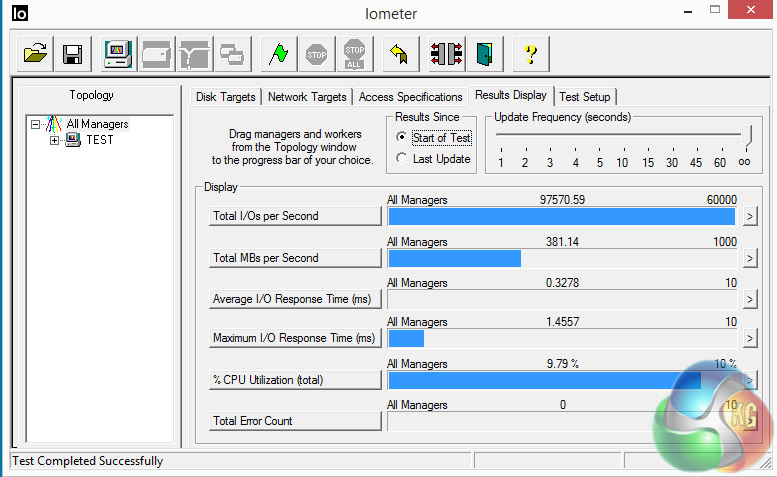
Task: Start a new manager with computer icon
Action: tap(118, 54)
